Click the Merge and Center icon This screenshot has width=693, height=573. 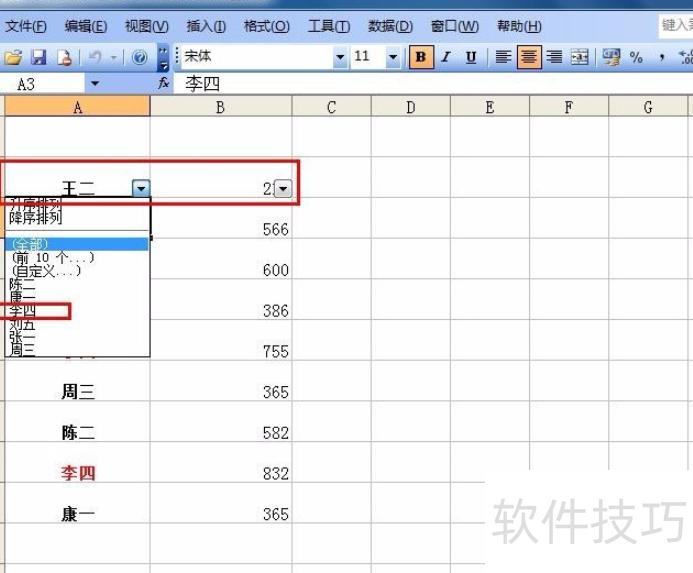(x=579, y=57)
